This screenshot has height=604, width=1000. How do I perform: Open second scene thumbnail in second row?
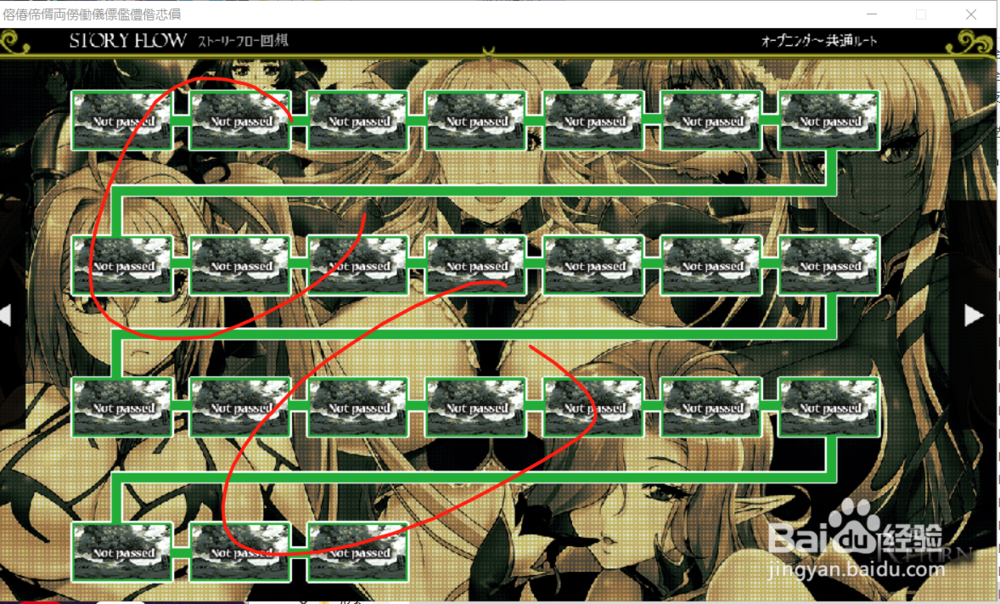tap(240, 265)
